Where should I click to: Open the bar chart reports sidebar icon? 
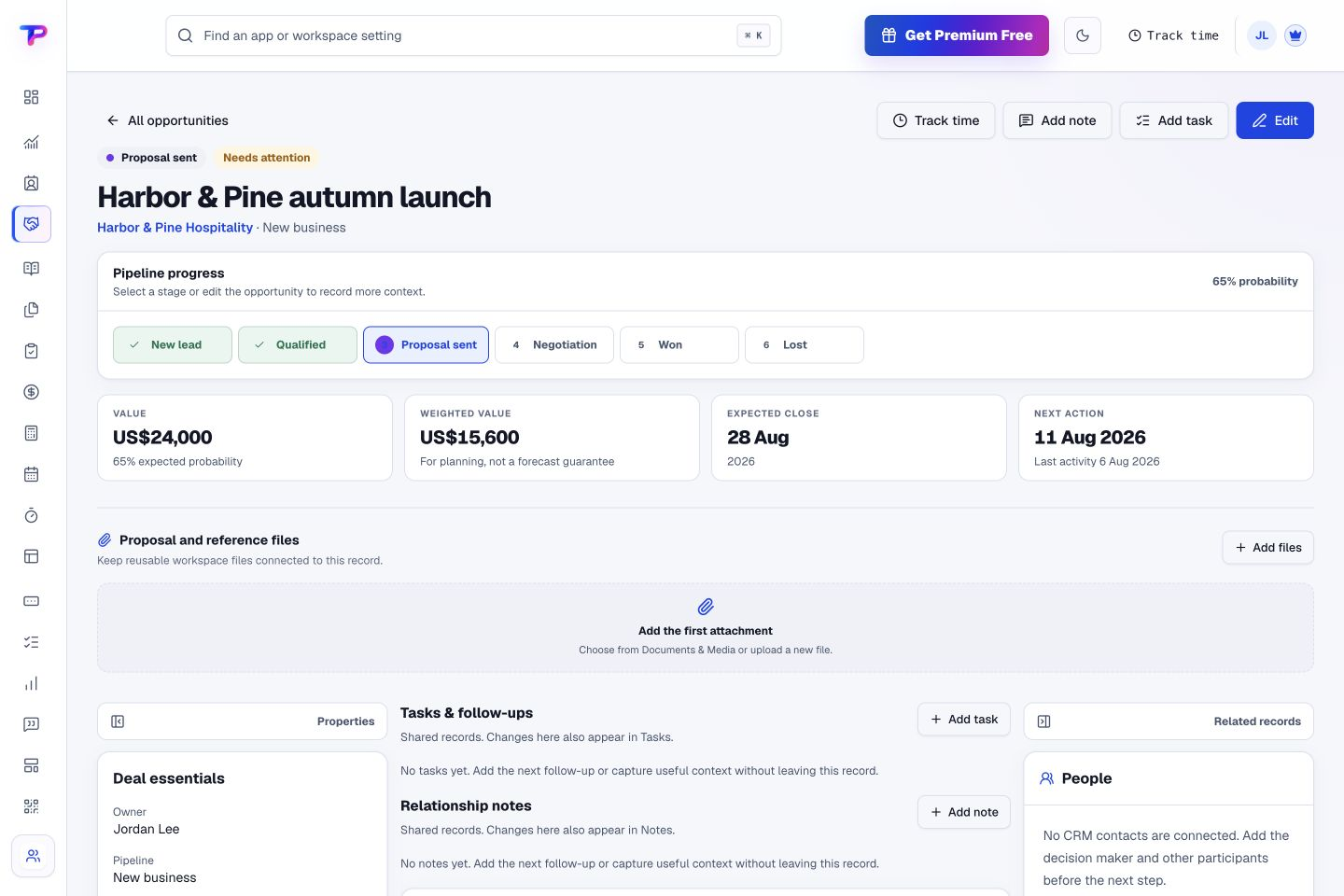[x=31, y=683]
